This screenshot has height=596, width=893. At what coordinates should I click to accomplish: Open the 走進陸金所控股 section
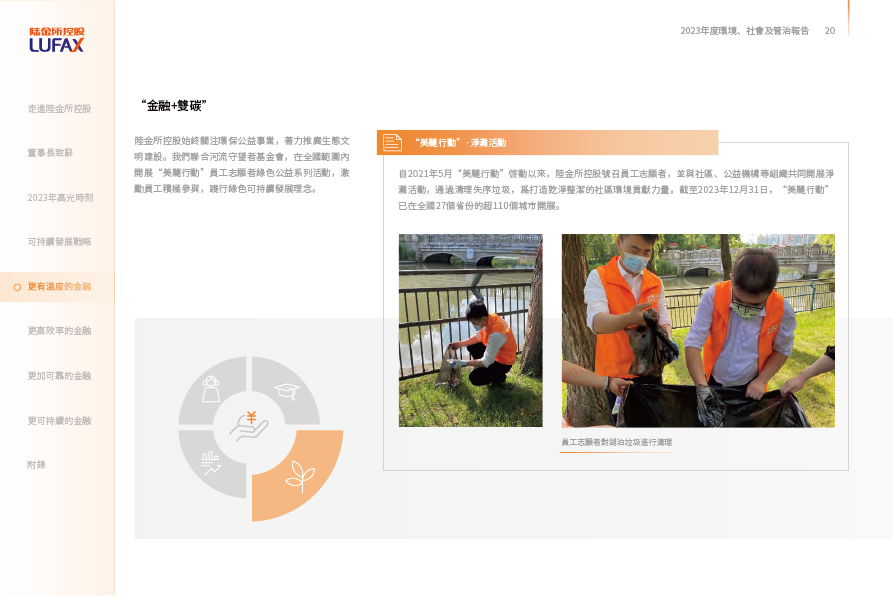tap(59, 108)
